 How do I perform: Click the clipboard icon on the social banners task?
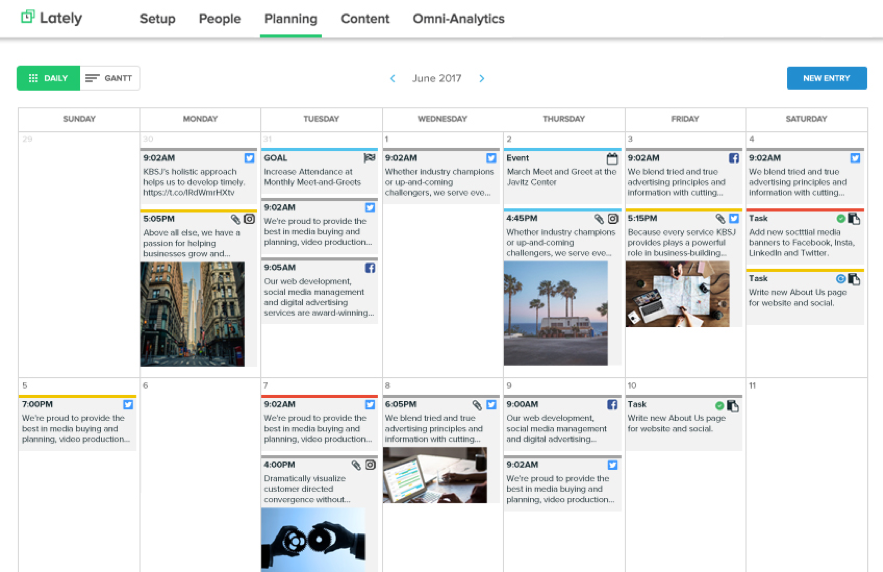pyautogui.click(x=854, y=218)
